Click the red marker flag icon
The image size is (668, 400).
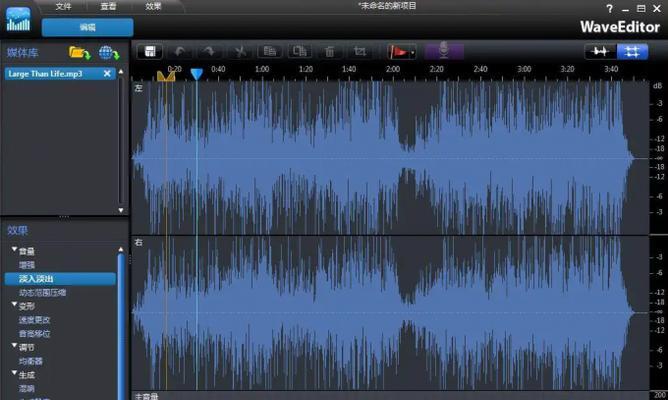[399, 52]
